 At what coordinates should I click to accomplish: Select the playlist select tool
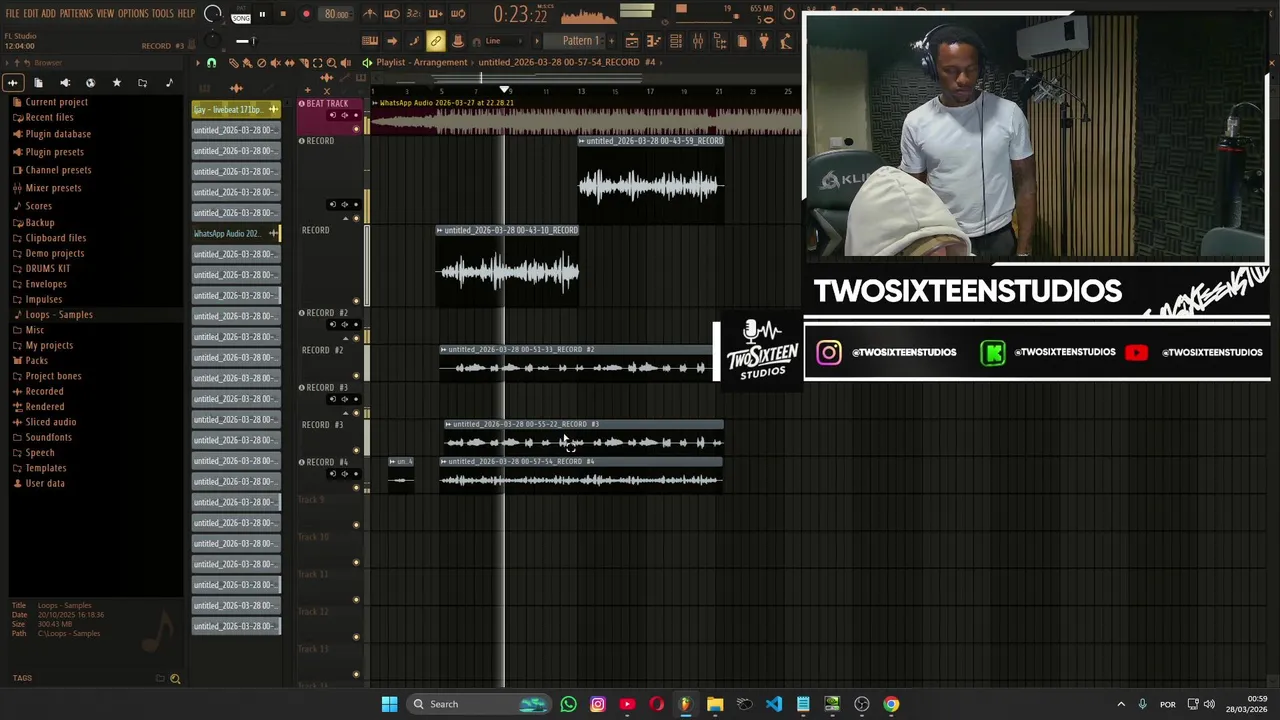click(317, 62)
